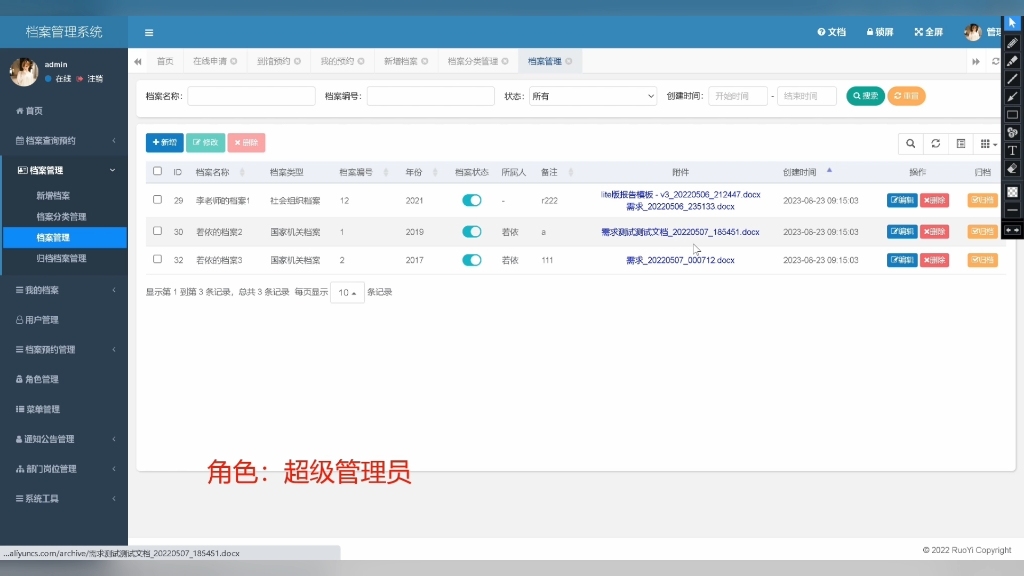Open the 文档 help link in header
This screenshot has height=576, width=1024.
831,32
